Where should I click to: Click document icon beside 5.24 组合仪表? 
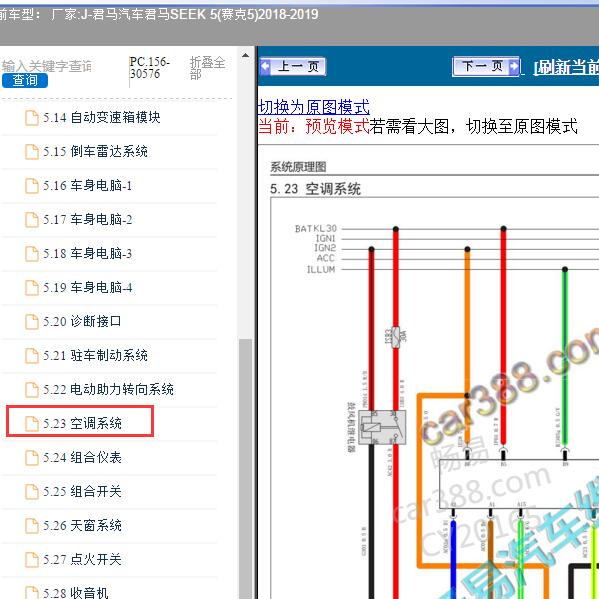click(x=32, y=458)
